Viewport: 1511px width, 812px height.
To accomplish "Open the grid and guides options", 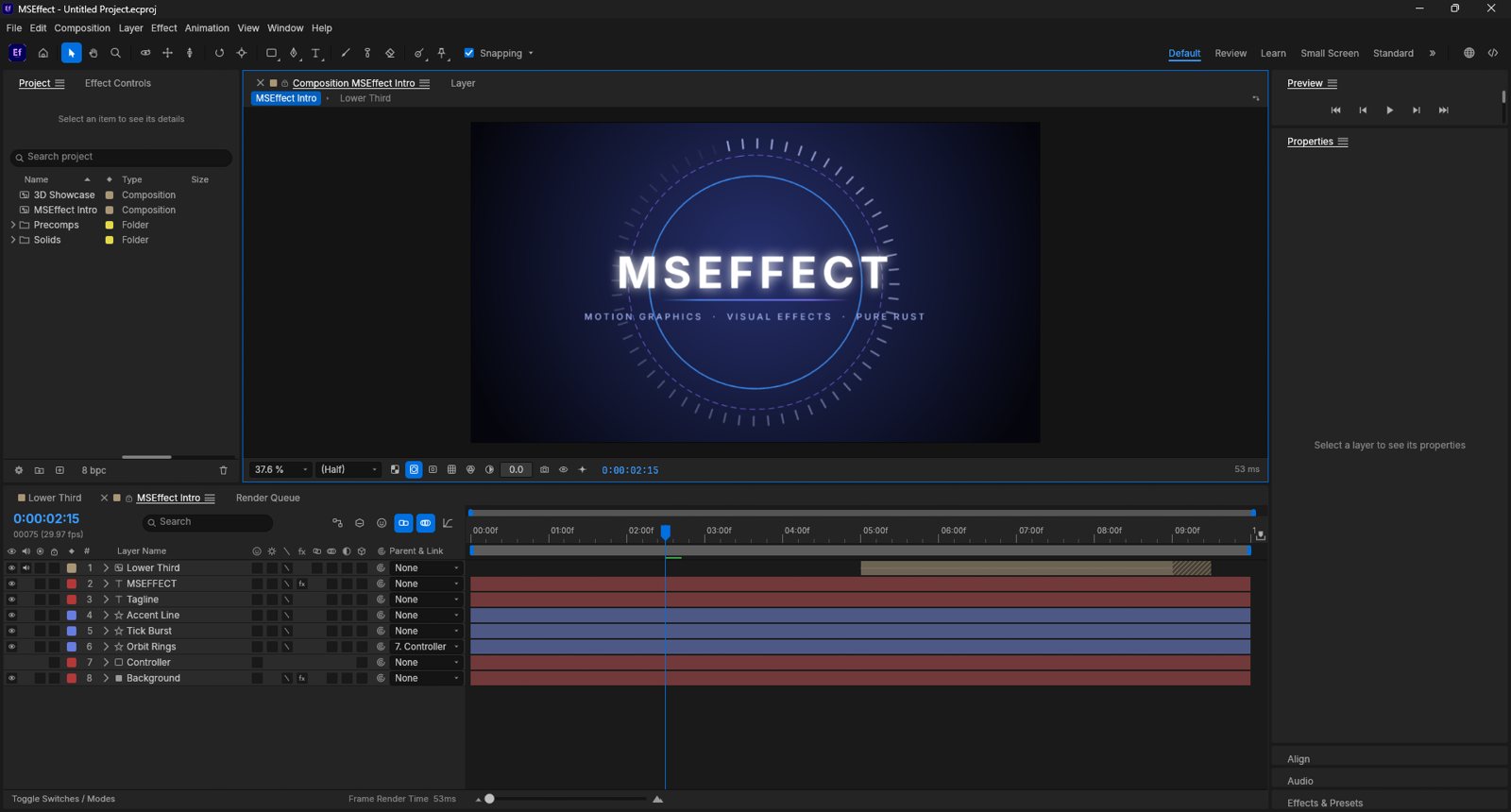I will (451, 469).
